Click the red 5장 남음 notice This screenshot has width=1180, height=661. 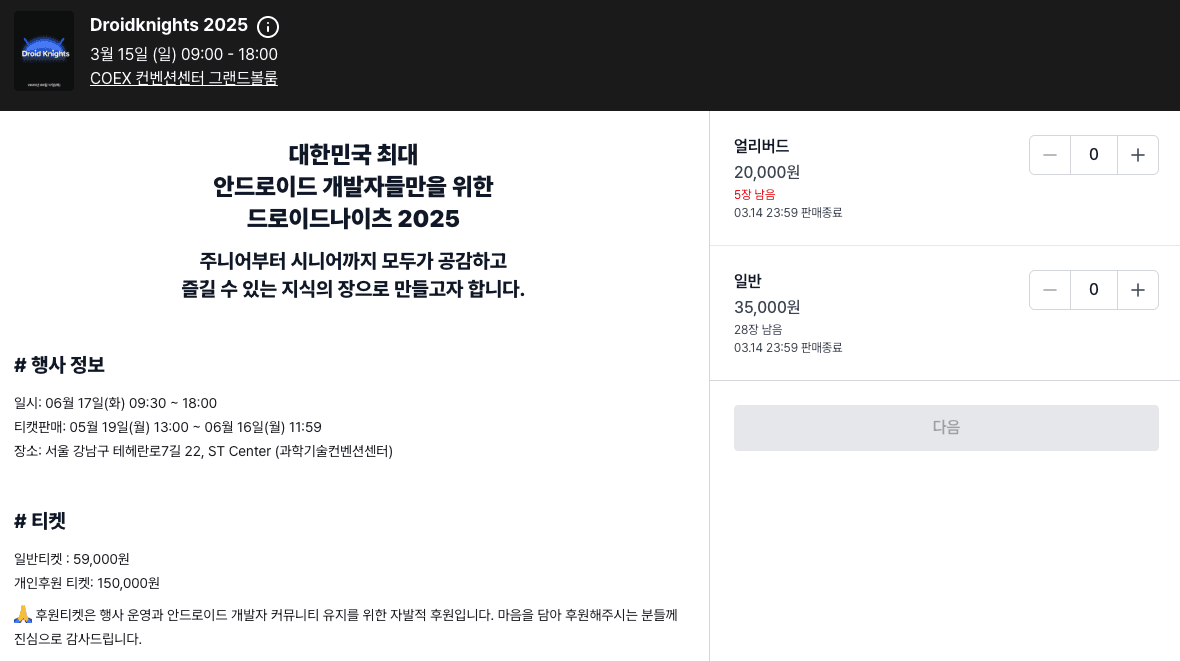pyautogui.click(x=754, y=195)
